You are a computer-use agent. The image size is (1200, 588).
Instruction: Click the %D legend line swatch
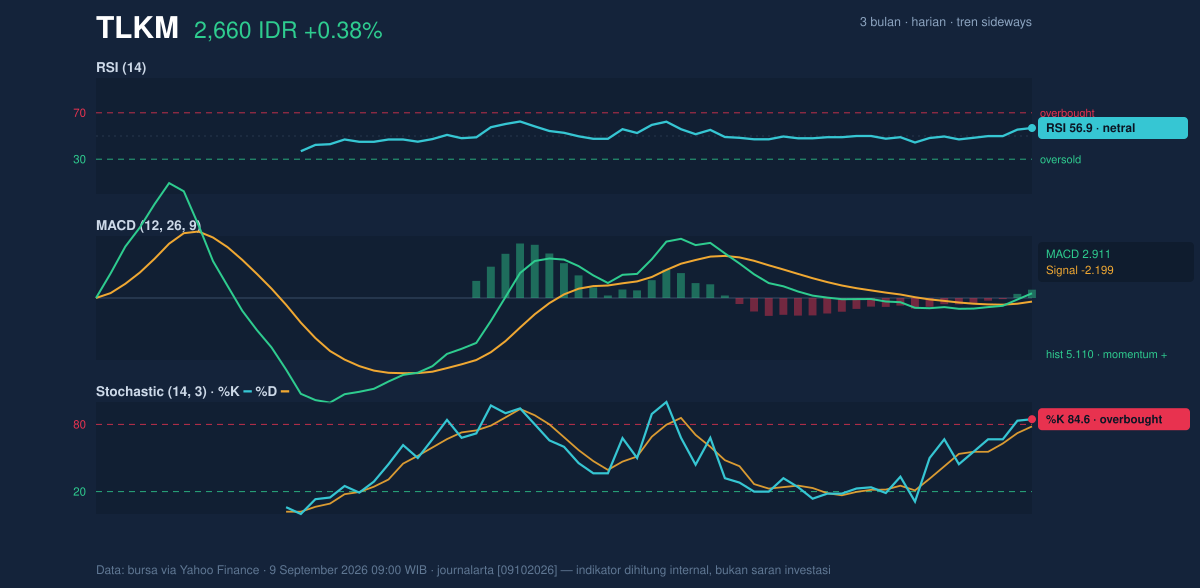click(x=284, y=391)
